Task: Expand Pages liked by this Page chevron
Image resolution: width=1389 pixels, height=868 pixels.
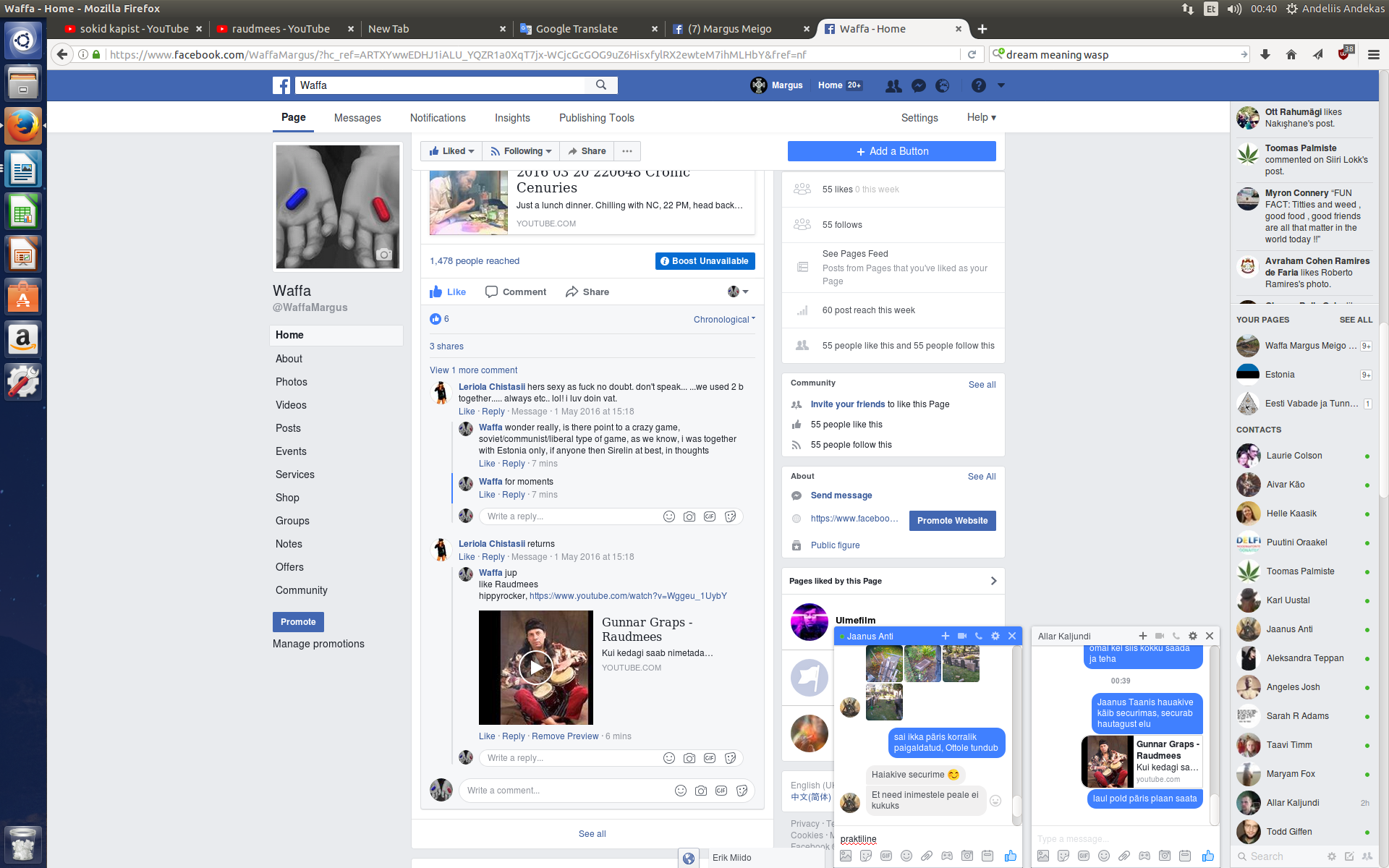Action: [x=993, y=581]
